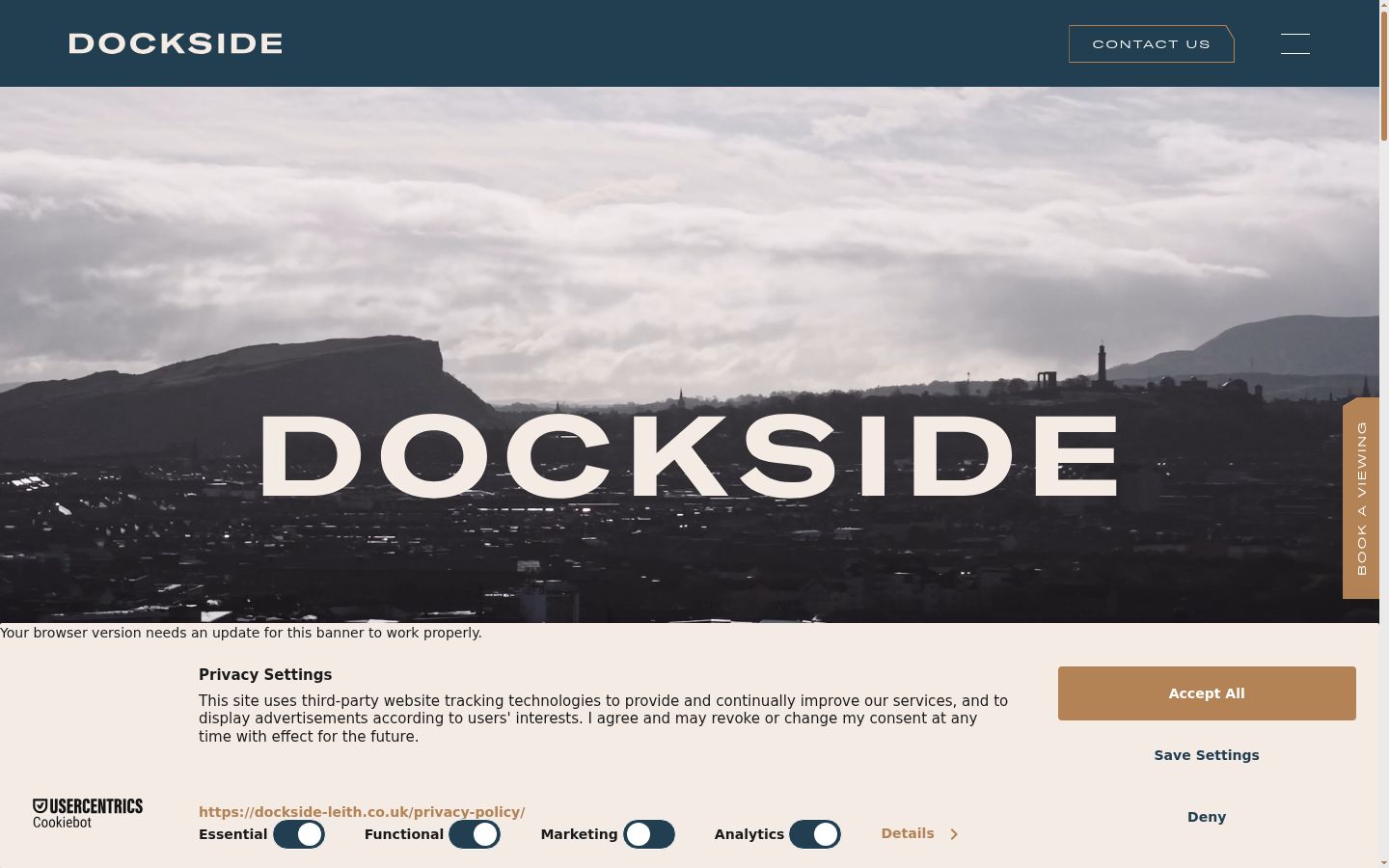Expand cookie Details
The height and width of the screenshot is (868, 1389).
[919, 833]
